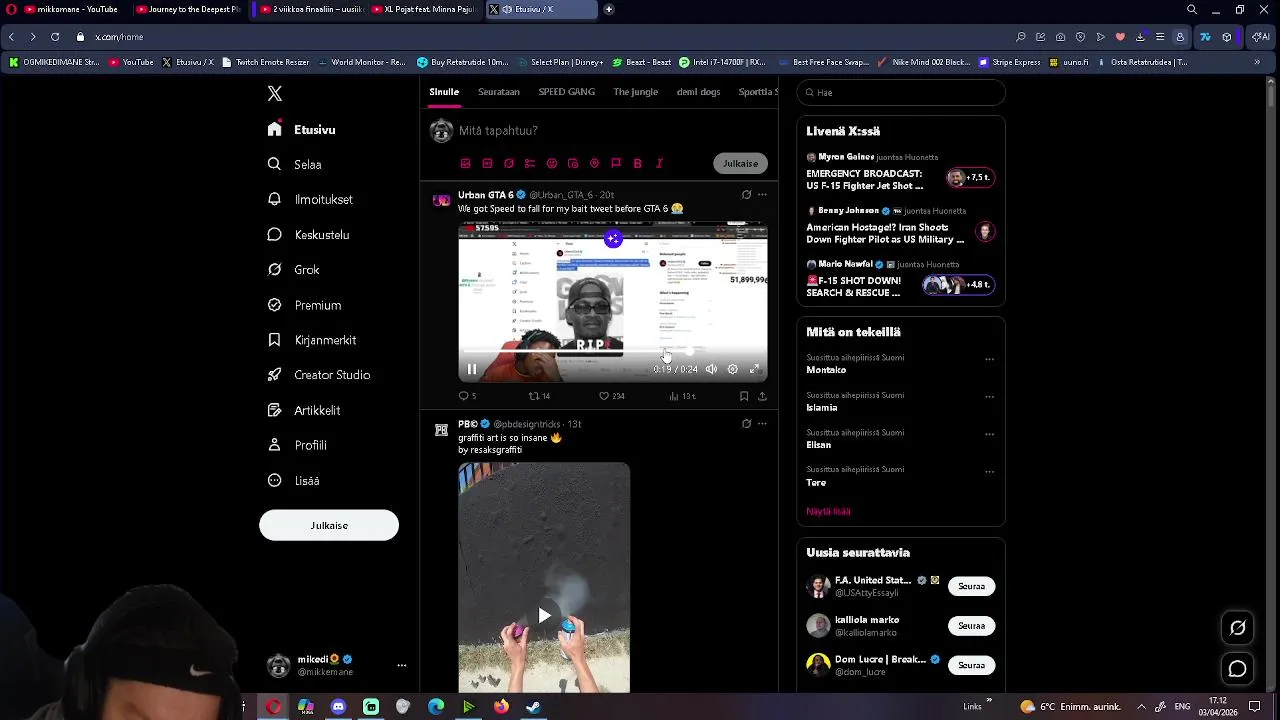This screenshot has height=720, width=1280.
Task: Enter video fullscreen
Action: click(755, 369)
